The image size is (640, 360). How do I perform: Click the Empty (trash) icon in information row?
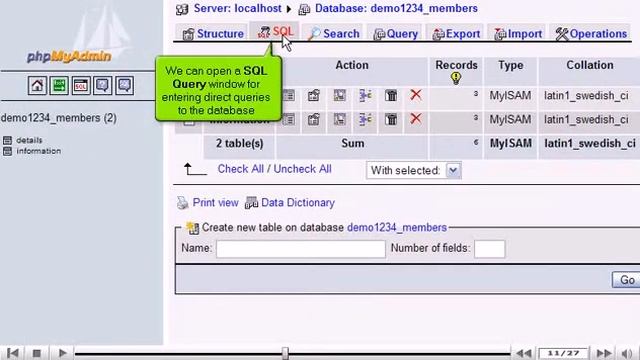click(x=391, y=120)
